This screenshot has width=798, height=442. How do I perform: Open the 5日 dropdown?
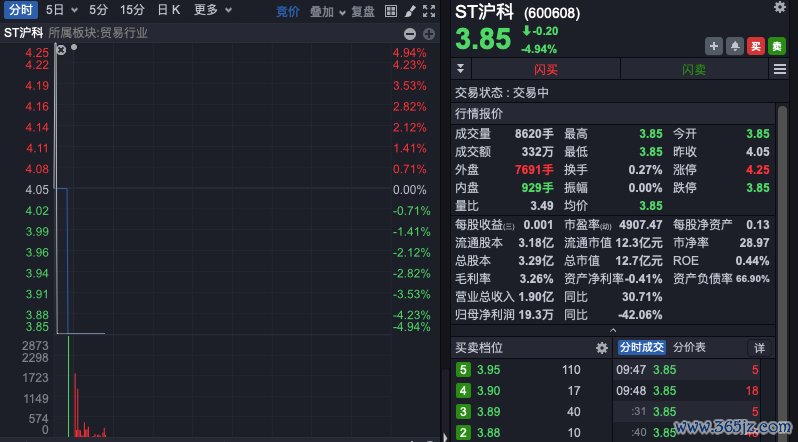click(x=62, y=10)
